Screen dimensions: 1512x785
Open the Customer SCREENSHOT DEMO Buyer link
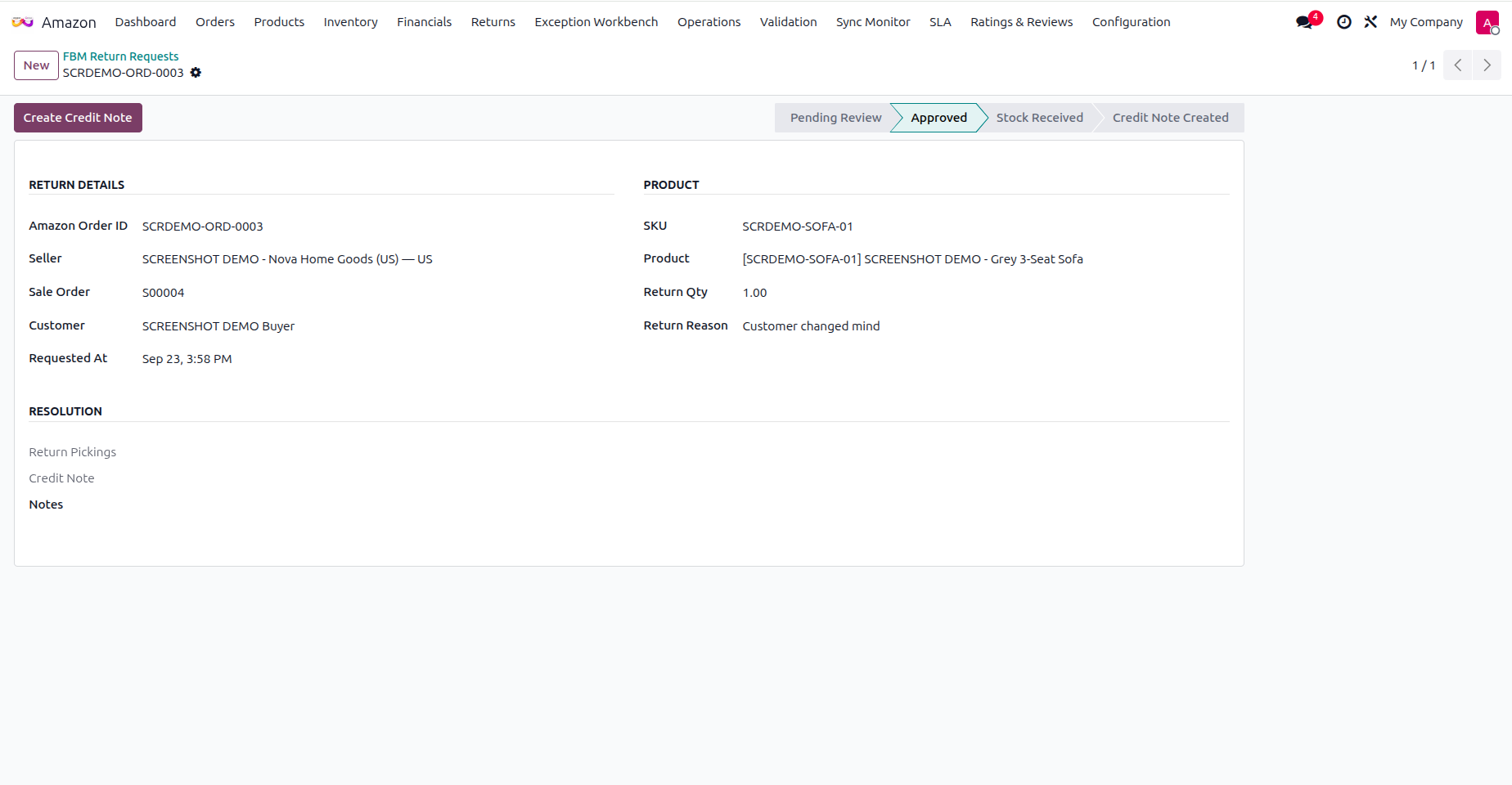[218, 326]
